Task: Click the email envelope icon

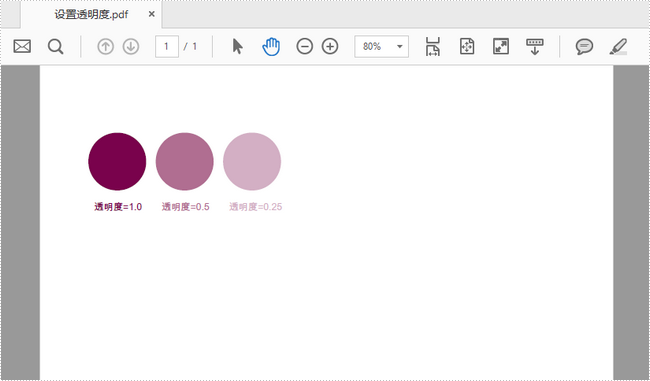Action: pos(22,46)
